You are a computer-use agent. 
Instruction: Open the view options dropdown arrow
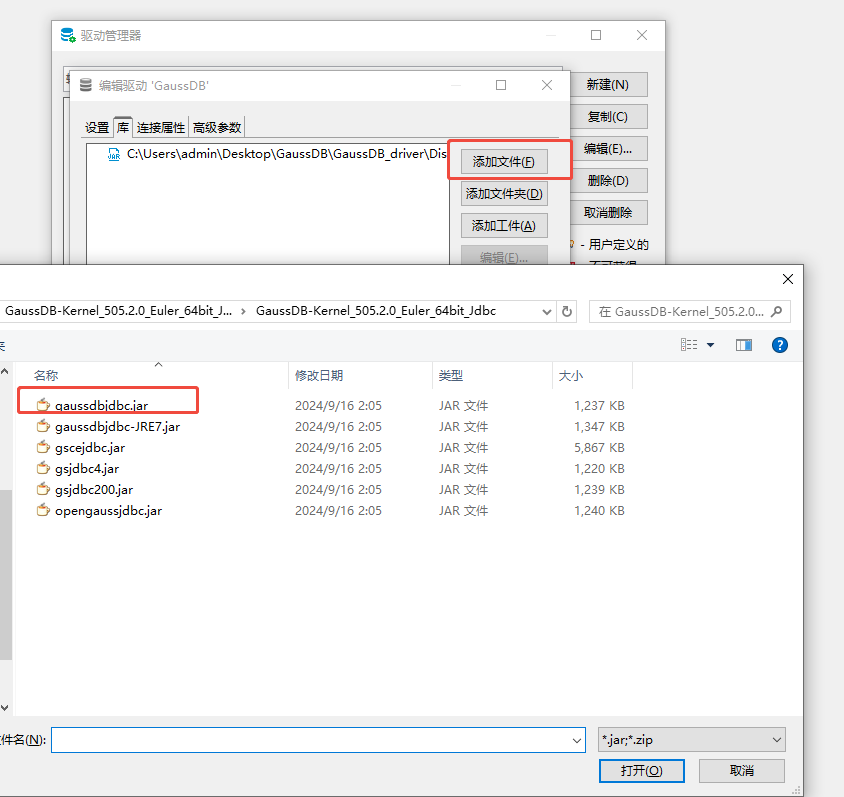tap(711, 345)
